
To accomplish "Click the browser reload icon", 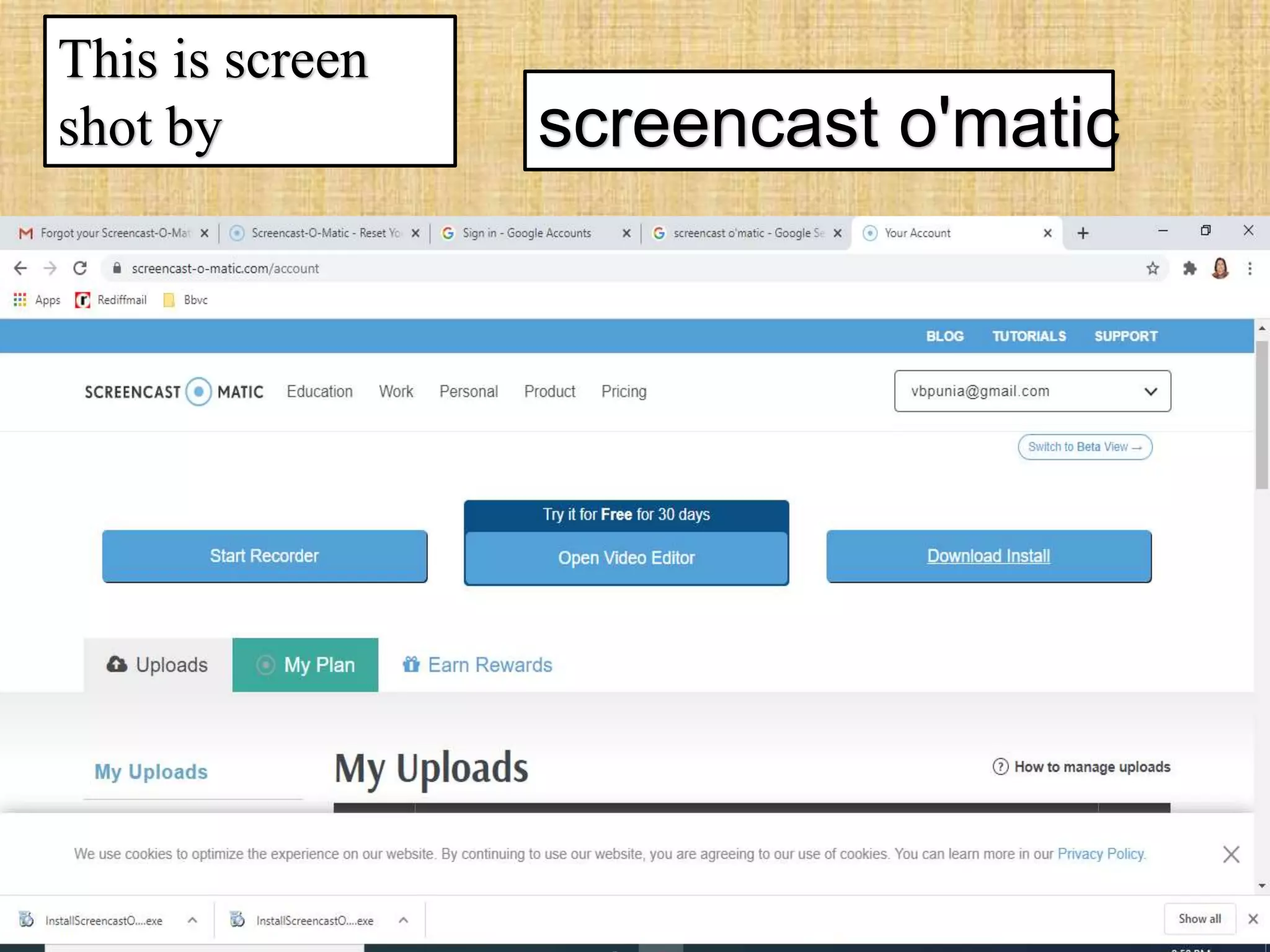I will [79, 268].
